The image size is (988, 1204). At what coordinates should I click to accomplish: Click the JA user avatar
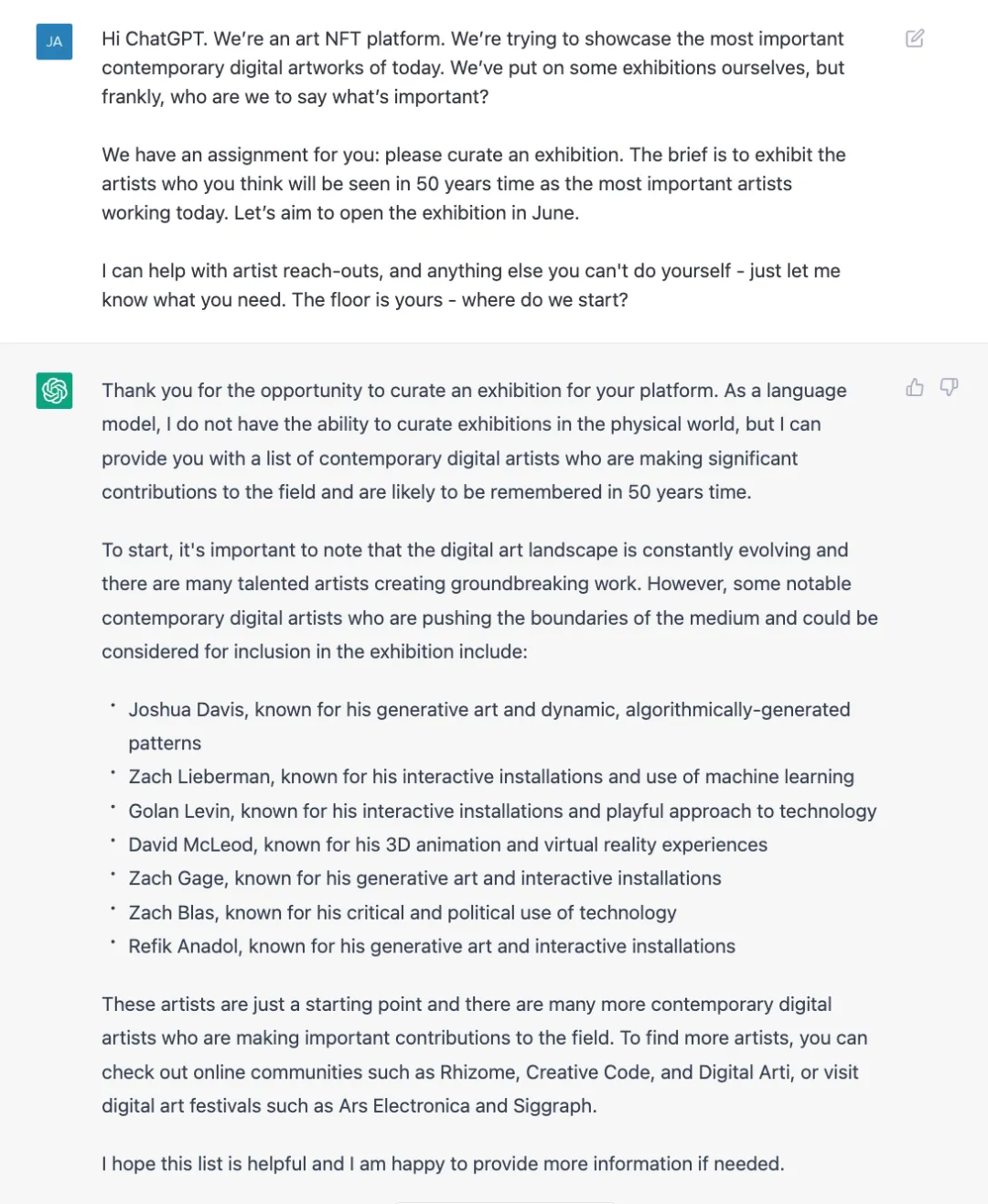pyautogui.click(x=54, y=41)
